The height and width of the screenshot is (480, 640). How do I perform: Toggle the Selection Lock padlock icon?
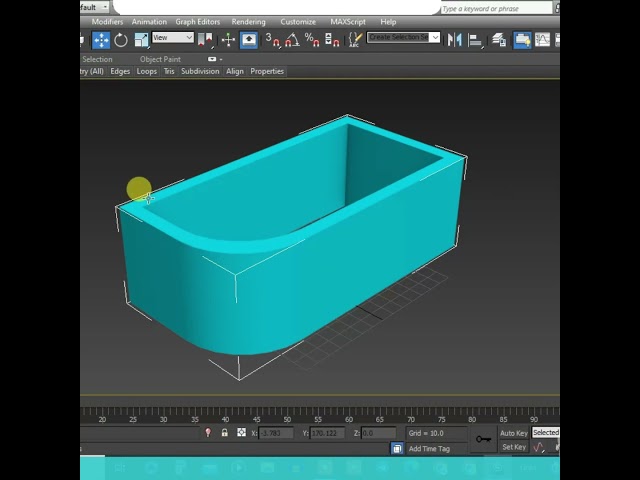[x=224, y=433]
